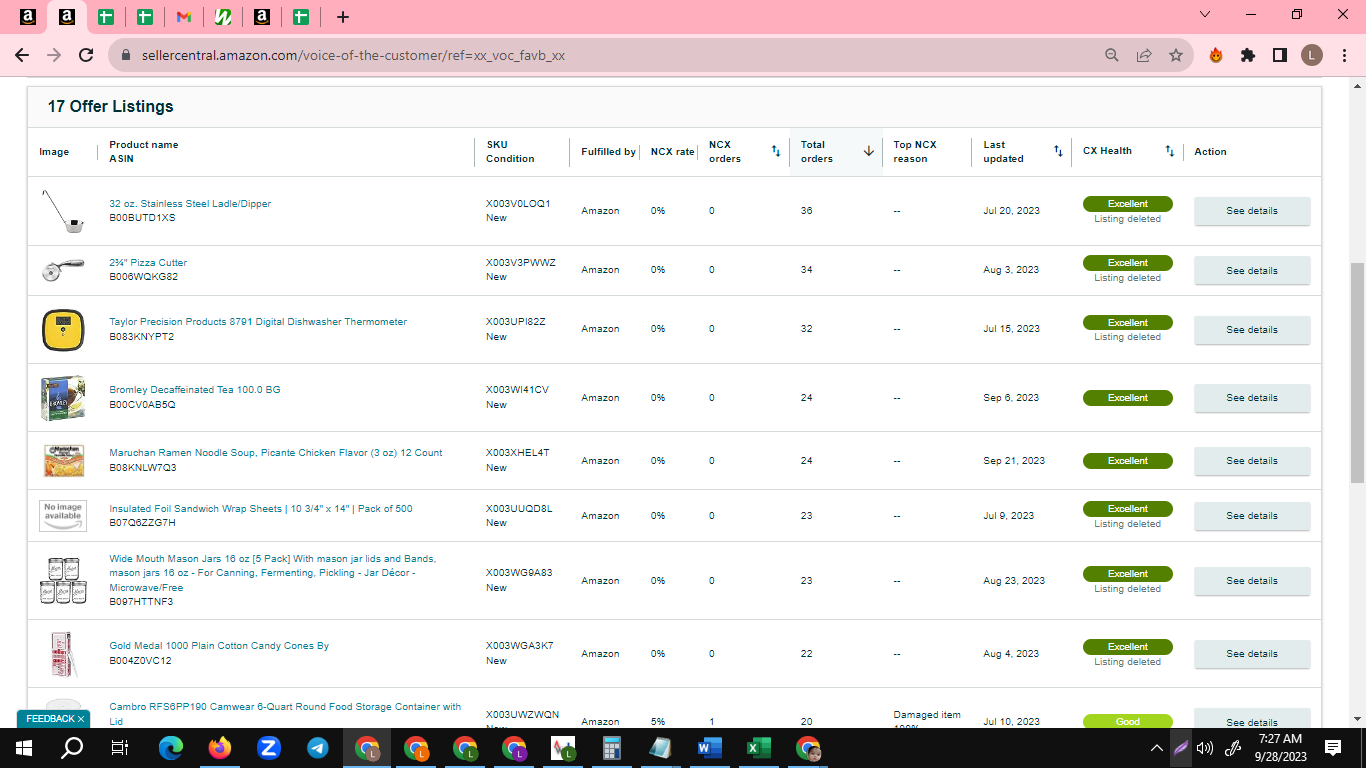Click the Product name column header

click(144, 145)
